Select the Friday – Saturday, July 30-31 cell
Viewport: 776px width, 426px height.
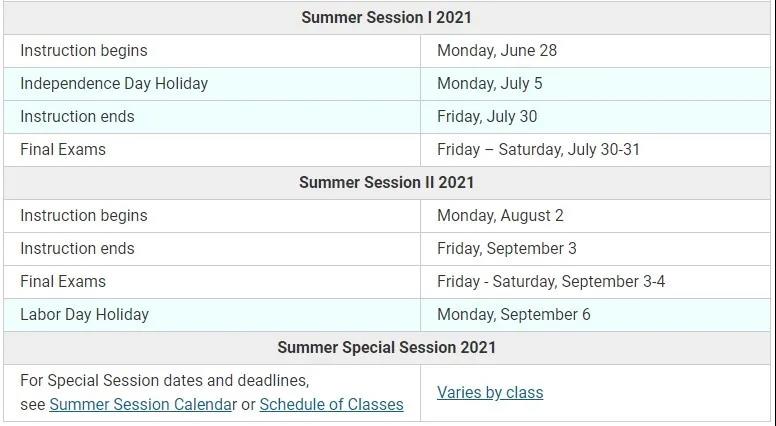click(595, 150)
